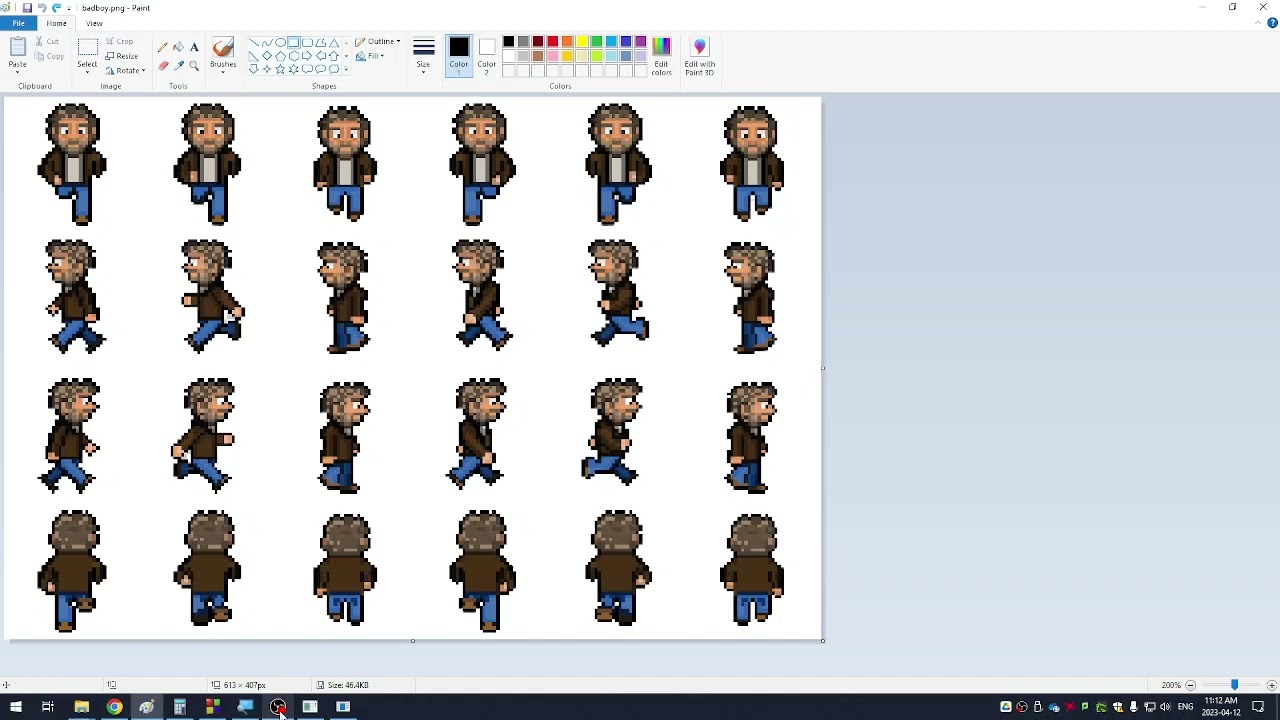Activate Color 2 background slot
The image size is (1280, 720).
pos(486,57)
